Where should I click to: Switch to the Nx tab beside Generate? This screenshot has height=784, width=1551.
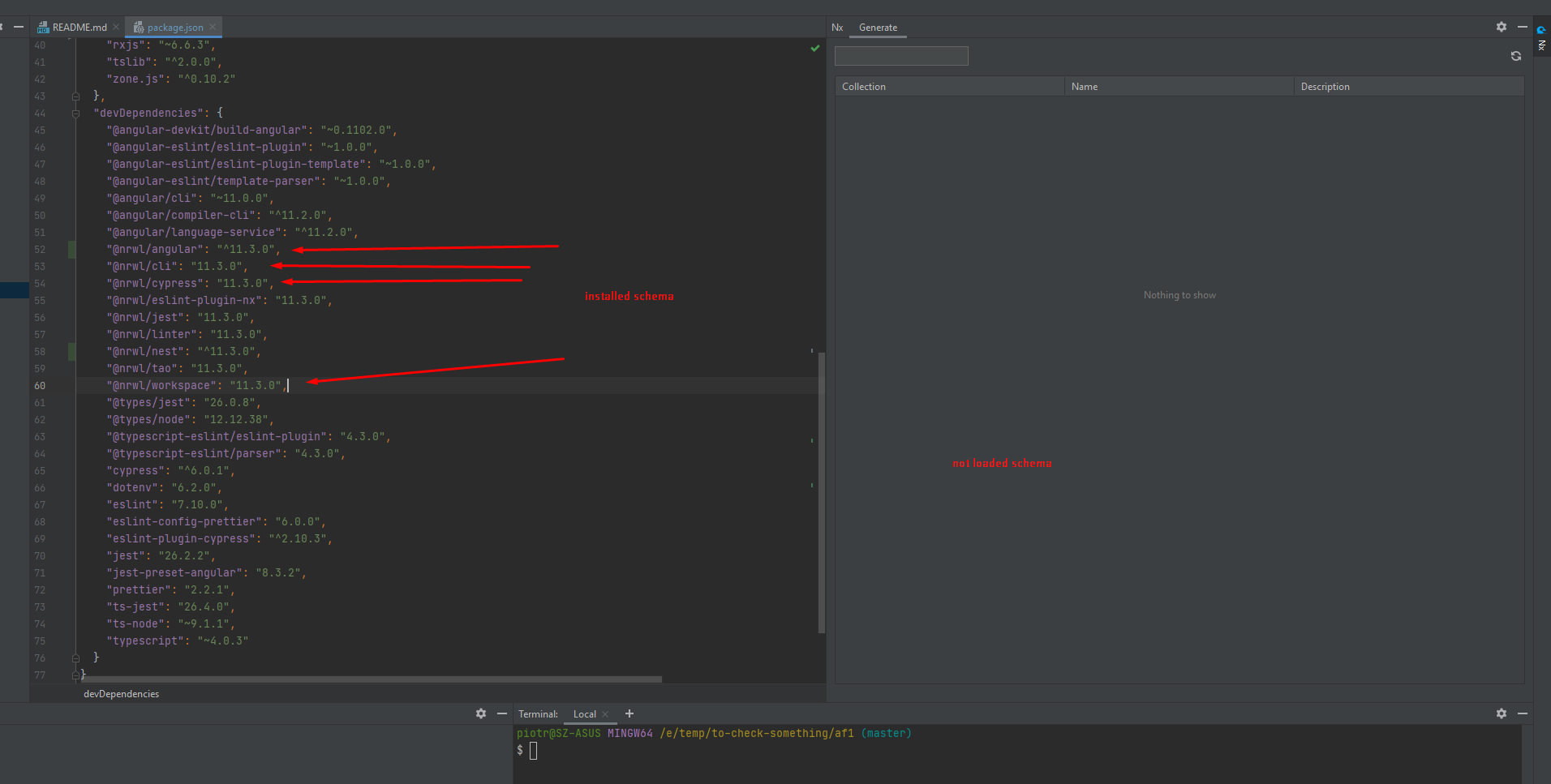coord(838,28)
